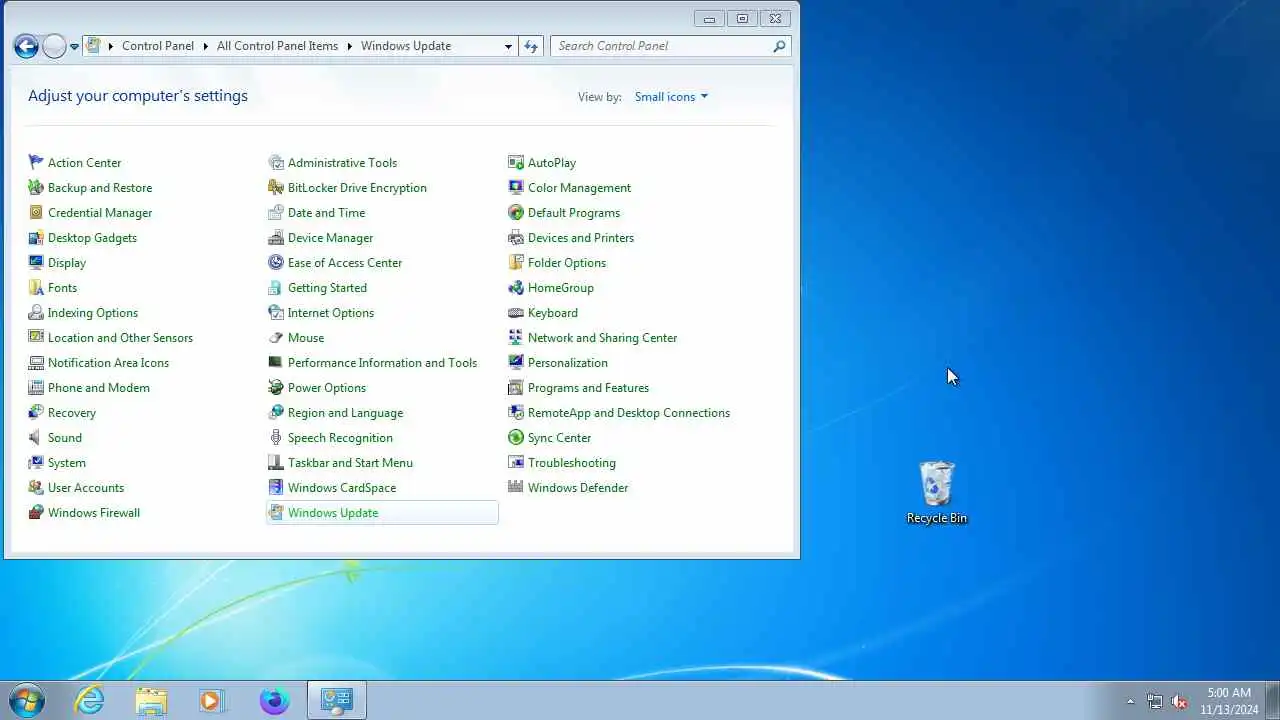Open Performance Information and Tools link
Image resolution: width=1280 pixels, height=720 pixels.
pyautogui.click(x=382, y=362)
